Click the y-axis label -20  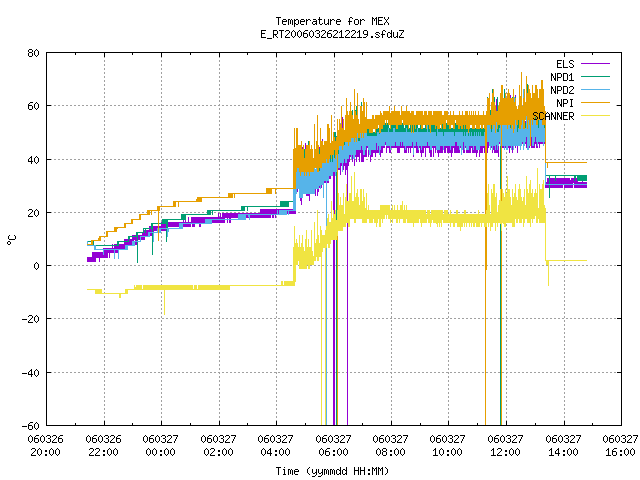[31, 319]
